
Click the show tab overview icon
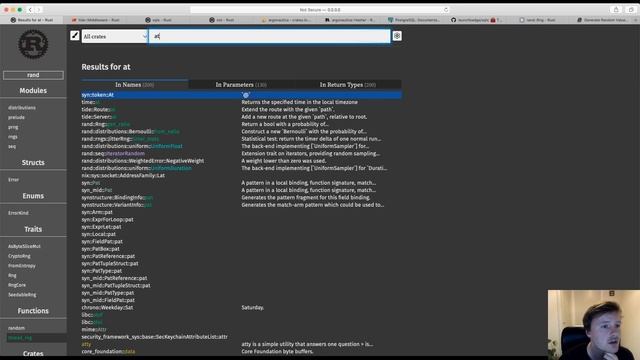(631, 10)
